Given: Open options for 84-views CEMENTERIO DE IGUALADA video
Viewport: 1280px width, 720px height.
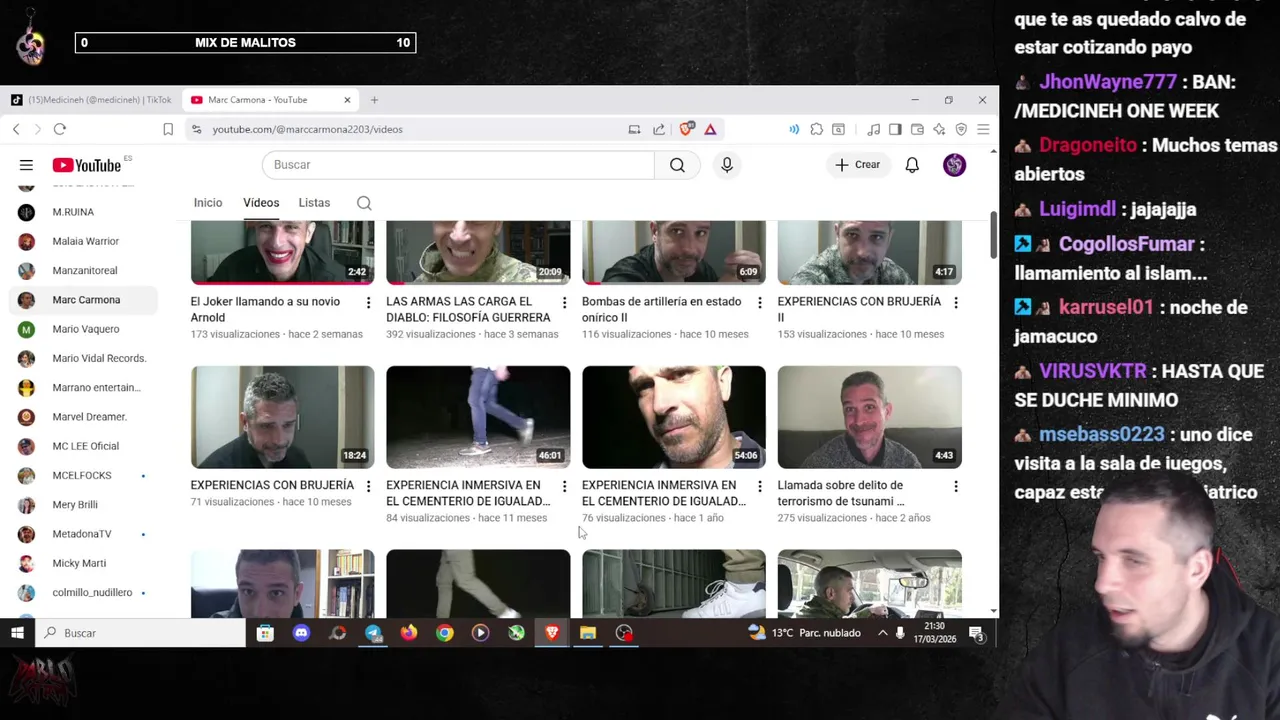Looking at the screenshot, I should point(564,486).
